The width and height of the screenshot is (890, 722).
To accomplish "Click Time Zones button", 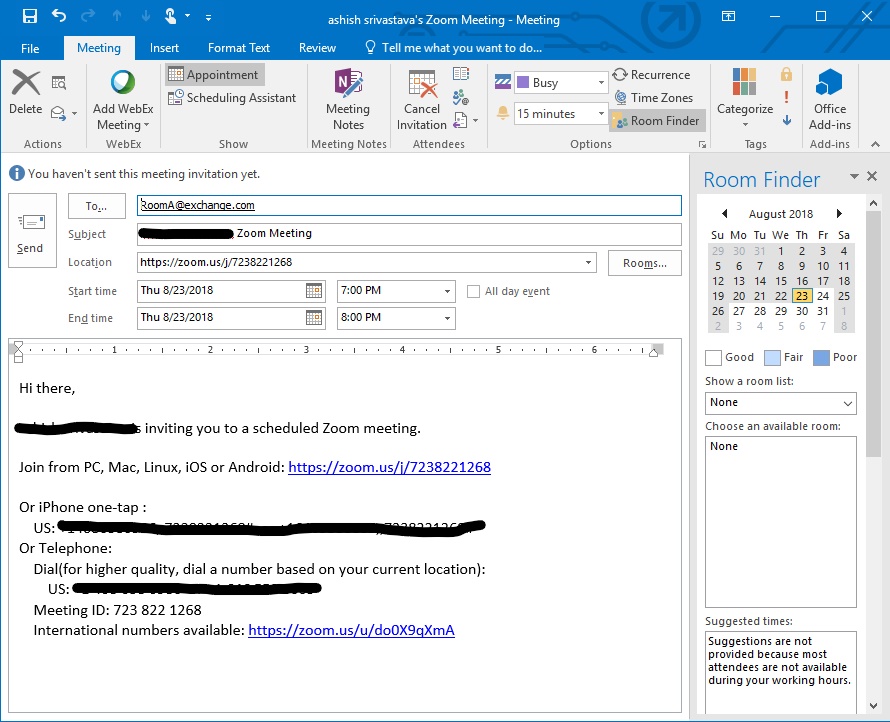I will click(654, 98).
